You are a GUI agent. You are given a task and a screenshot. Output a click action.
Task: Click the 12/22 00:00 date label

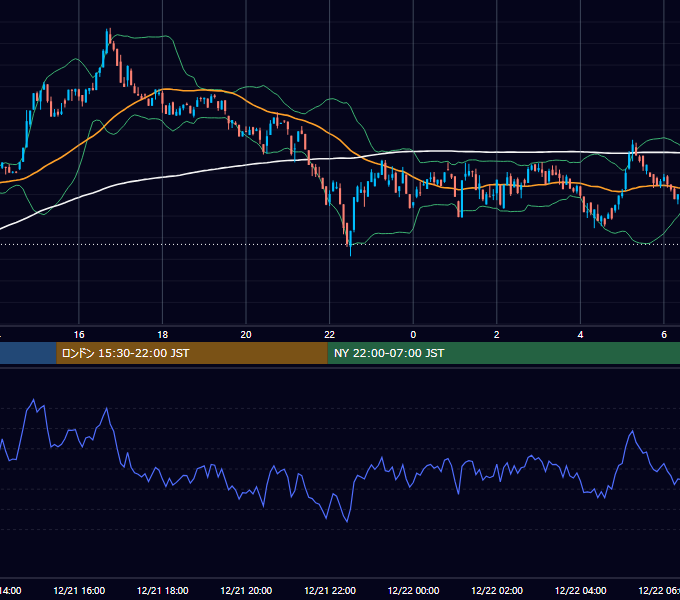(413, 590)
